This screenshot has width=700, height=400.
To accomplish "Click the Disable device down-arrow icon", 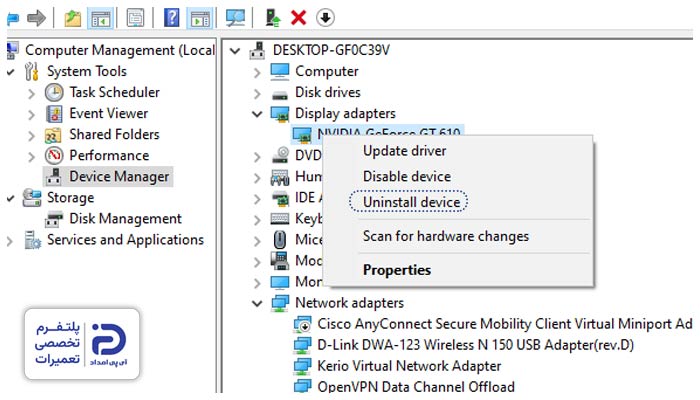I will pos(325,18).
